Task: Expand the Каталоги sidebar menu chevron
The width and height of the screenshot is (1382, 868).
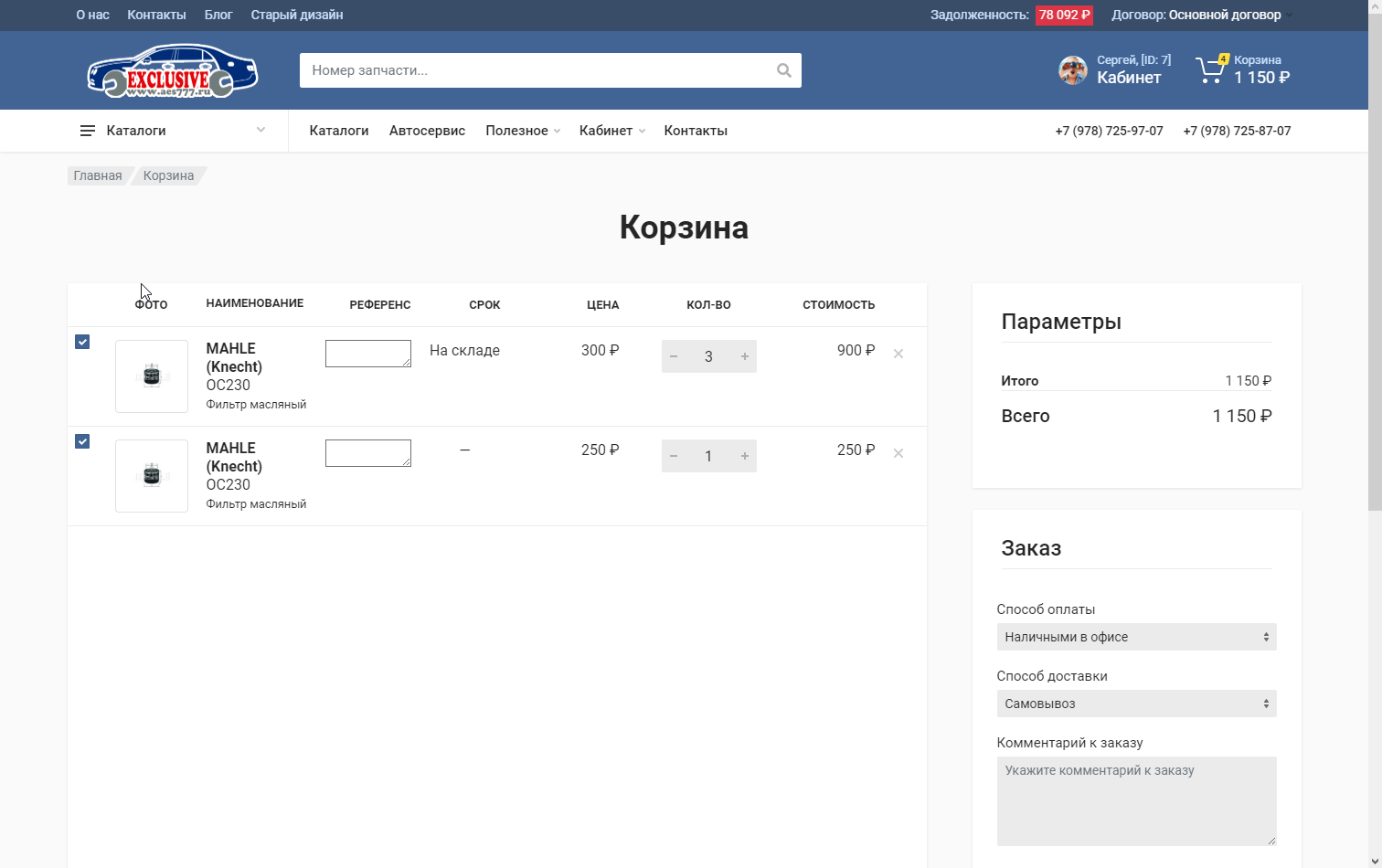Action: 260,130
